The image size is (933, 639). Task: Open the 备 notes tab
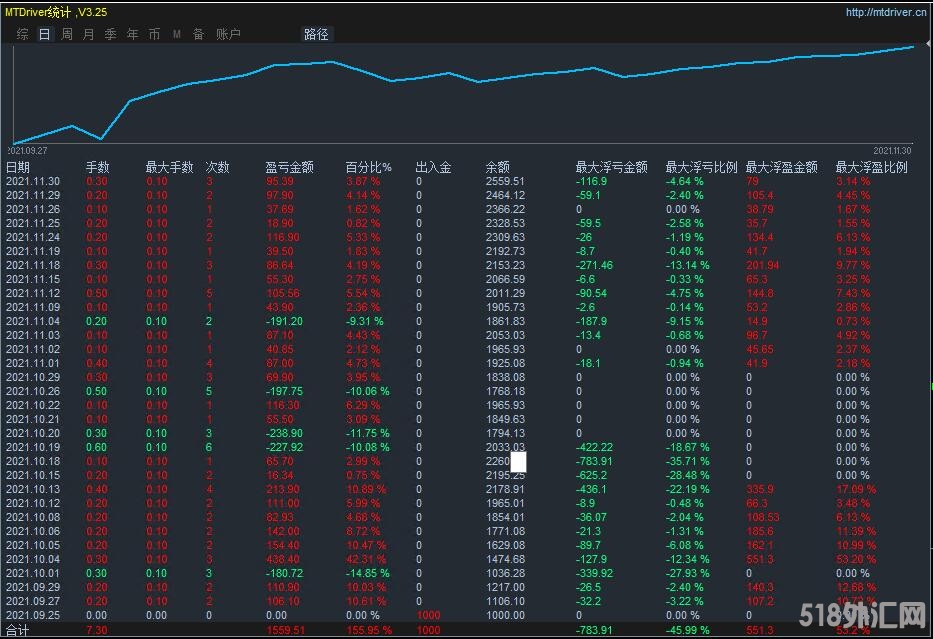(x=198, y=34)
